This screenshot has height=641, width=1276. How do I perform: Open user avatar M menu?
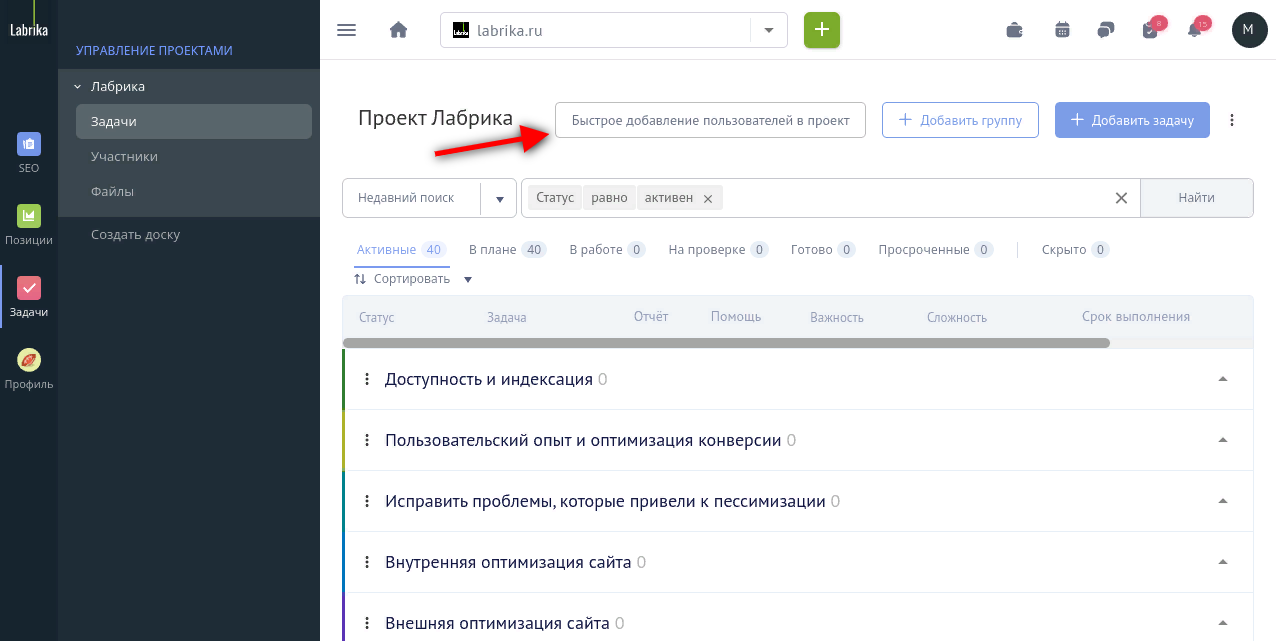click(x=1249, y=30)
